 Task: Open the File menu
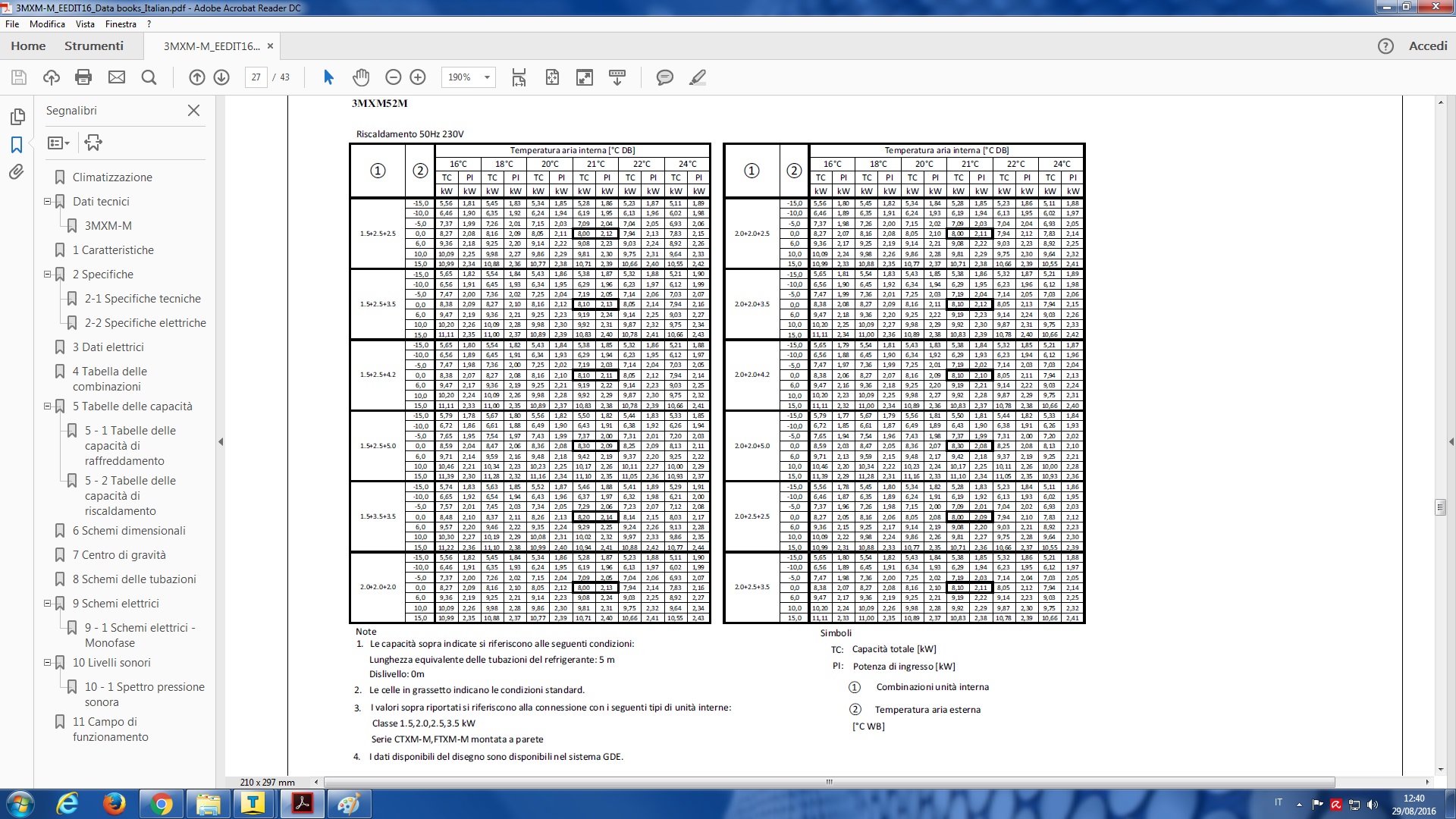(12, 24)
